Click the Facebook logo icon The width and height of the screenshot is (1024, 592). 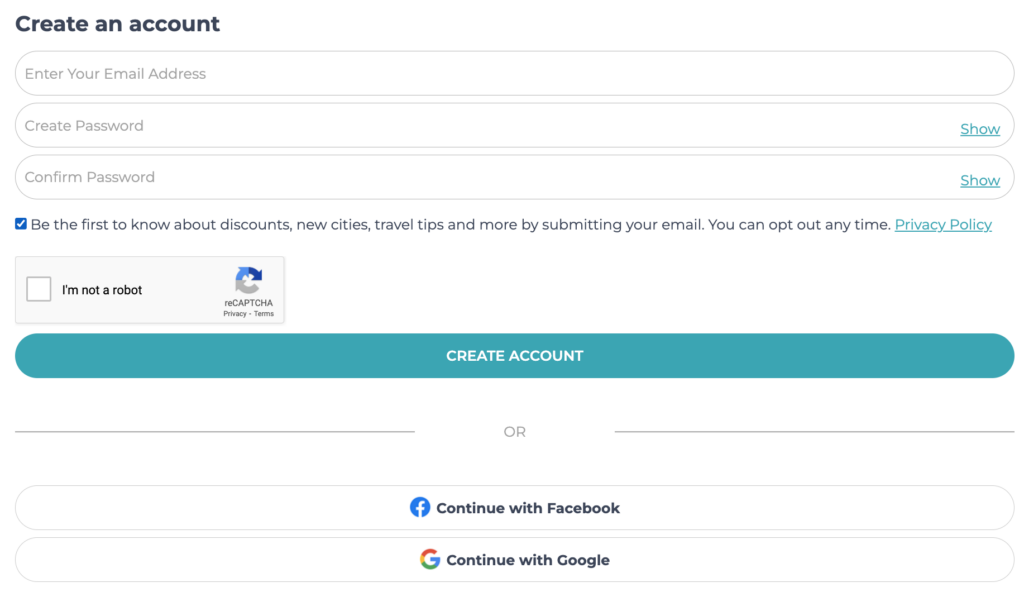420,508
